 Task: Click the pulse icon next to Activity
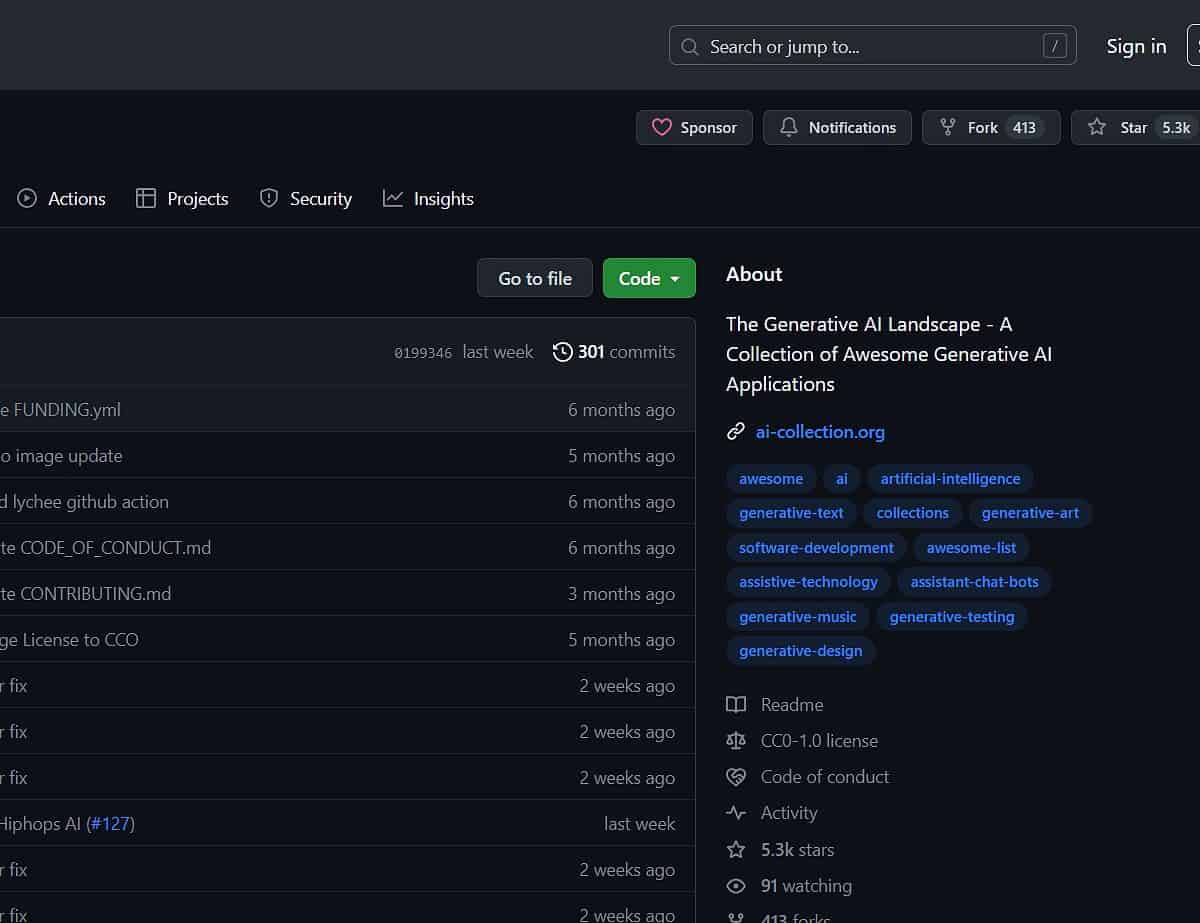click(736, 812)
